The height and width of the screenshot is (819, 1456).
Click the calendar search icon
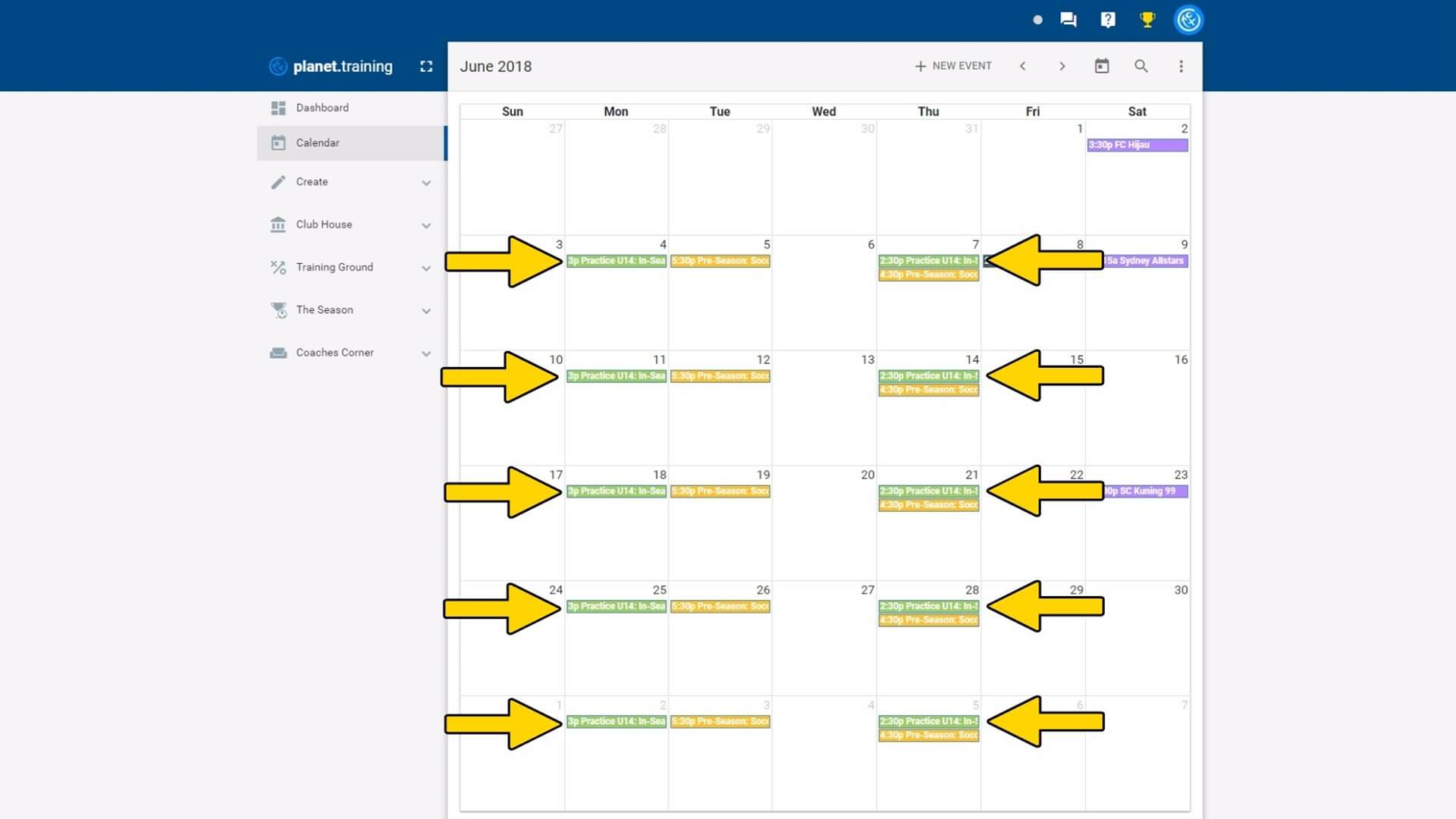[x=1141, y=66]
